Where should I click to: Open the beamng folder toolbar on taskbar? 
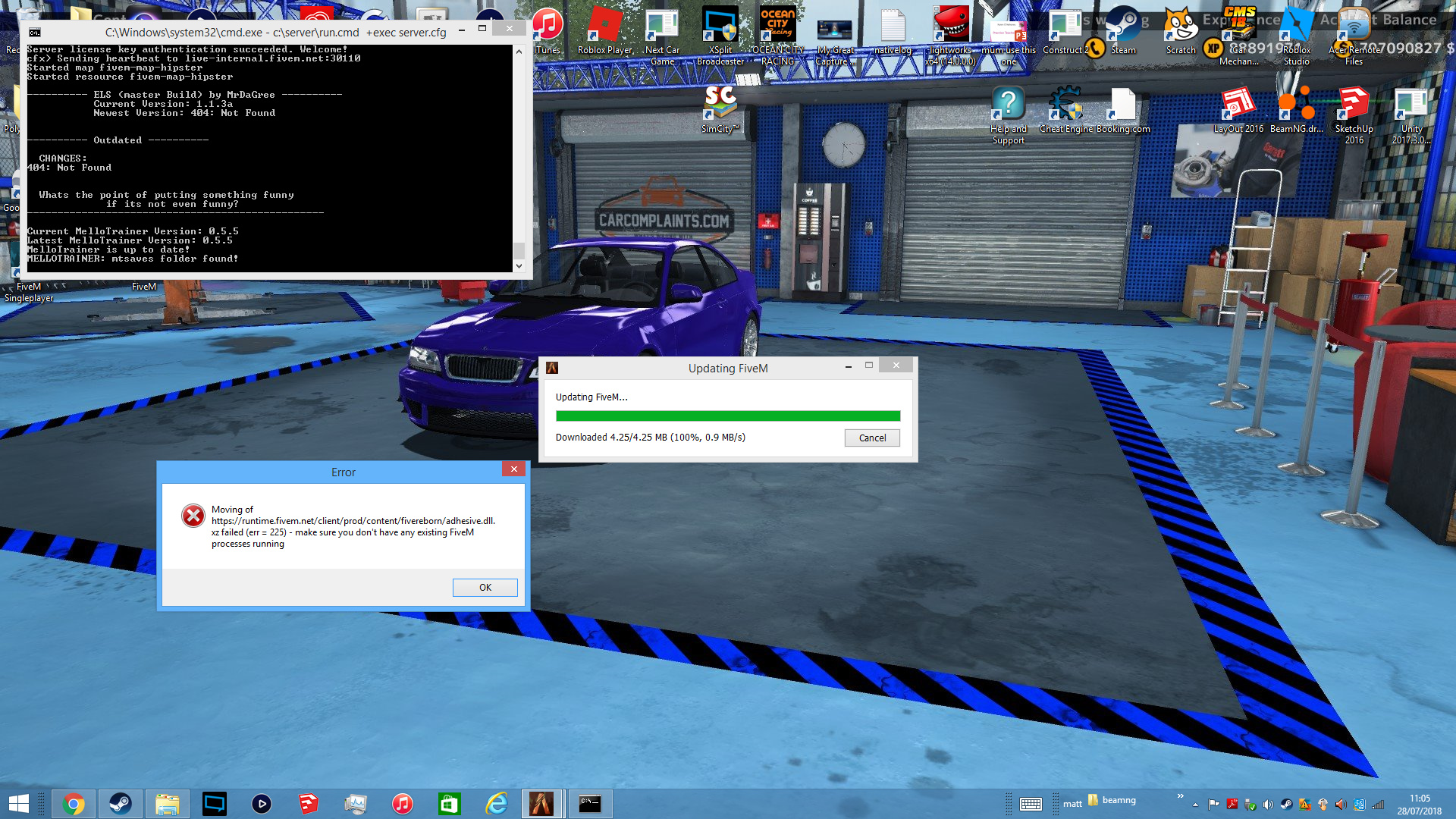click(1112, 800)
